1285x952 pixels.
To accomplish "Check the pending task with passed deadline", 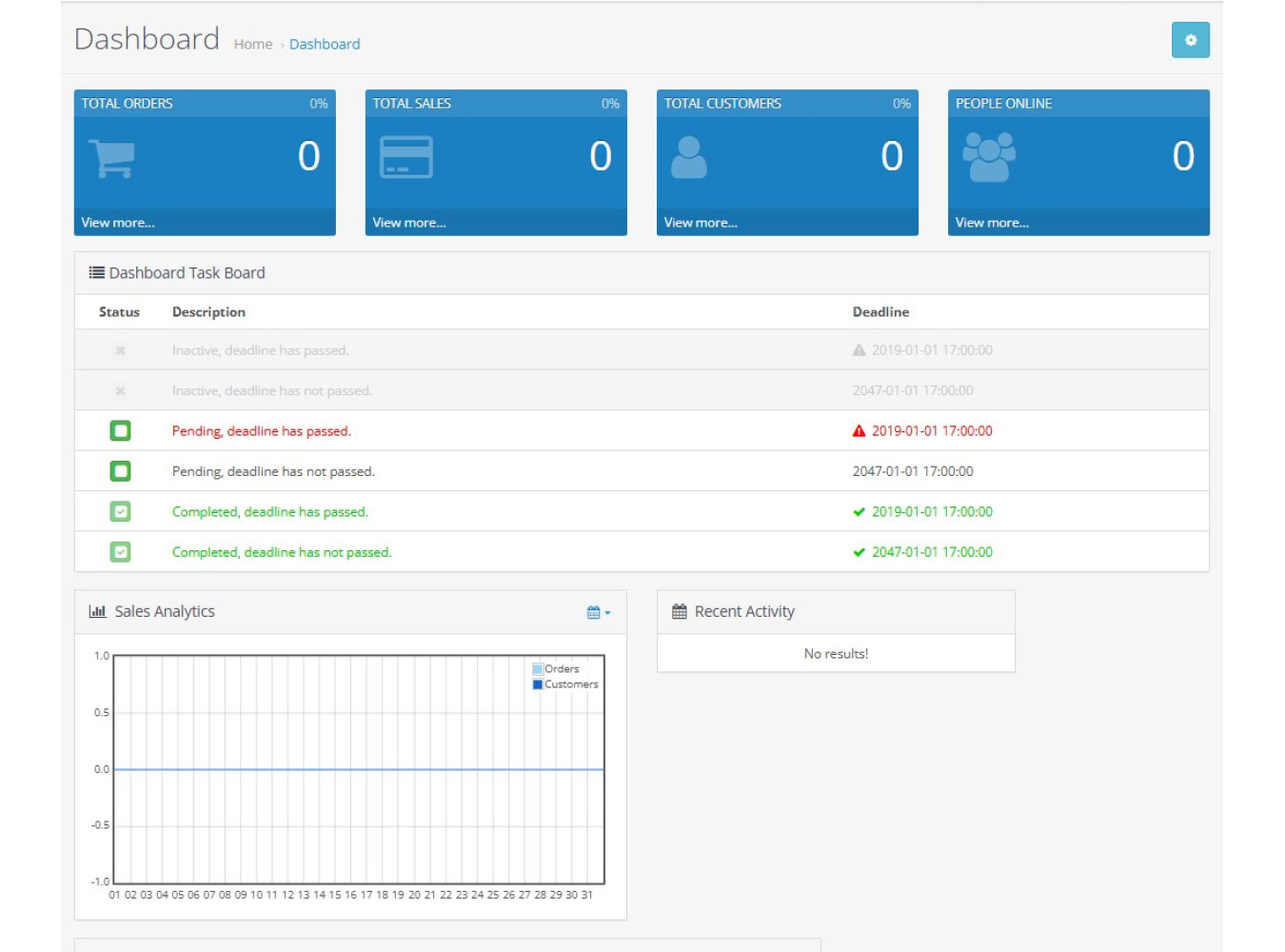I will pyautogui.click(x=120, y=430).
